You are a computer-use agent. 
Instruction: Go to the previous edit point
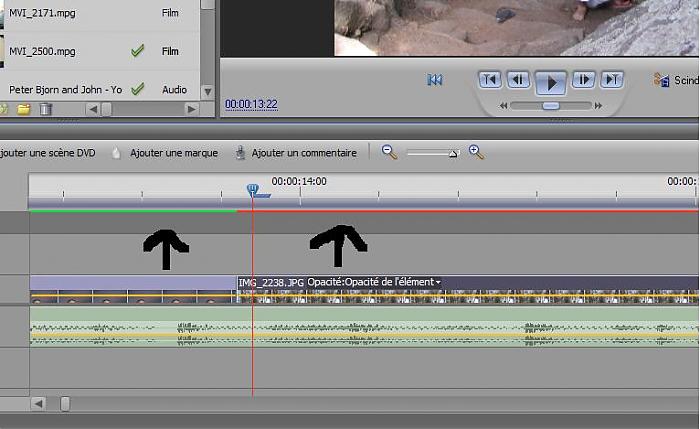pos(489,80)
